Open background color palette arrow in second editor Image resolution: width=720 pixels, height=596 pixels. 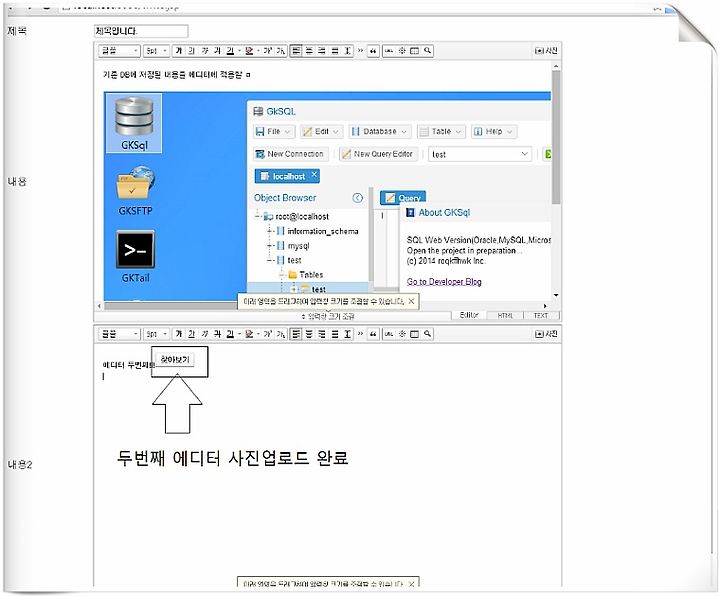pos(259,334)
